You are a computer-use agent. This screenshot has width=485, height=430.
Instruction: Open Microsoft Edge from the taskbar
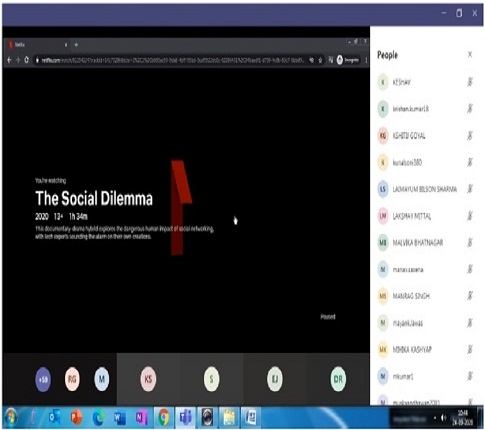98,417
